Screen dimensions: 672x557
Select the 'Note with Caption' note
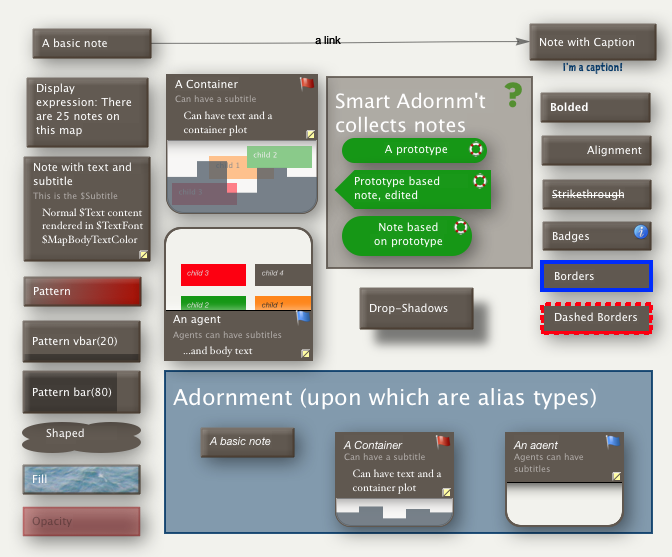(585, 43)
